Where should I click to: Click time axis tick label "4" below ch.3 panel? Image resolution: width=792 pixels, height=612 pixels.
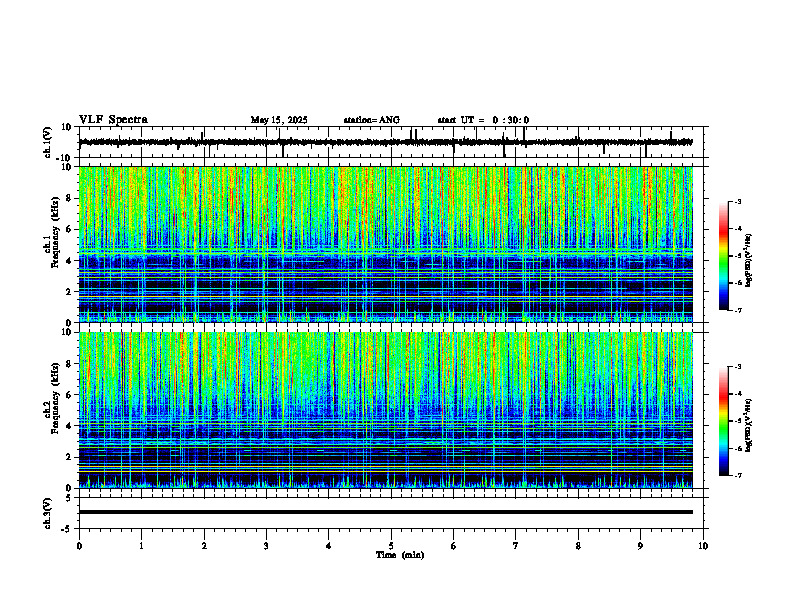329,546
